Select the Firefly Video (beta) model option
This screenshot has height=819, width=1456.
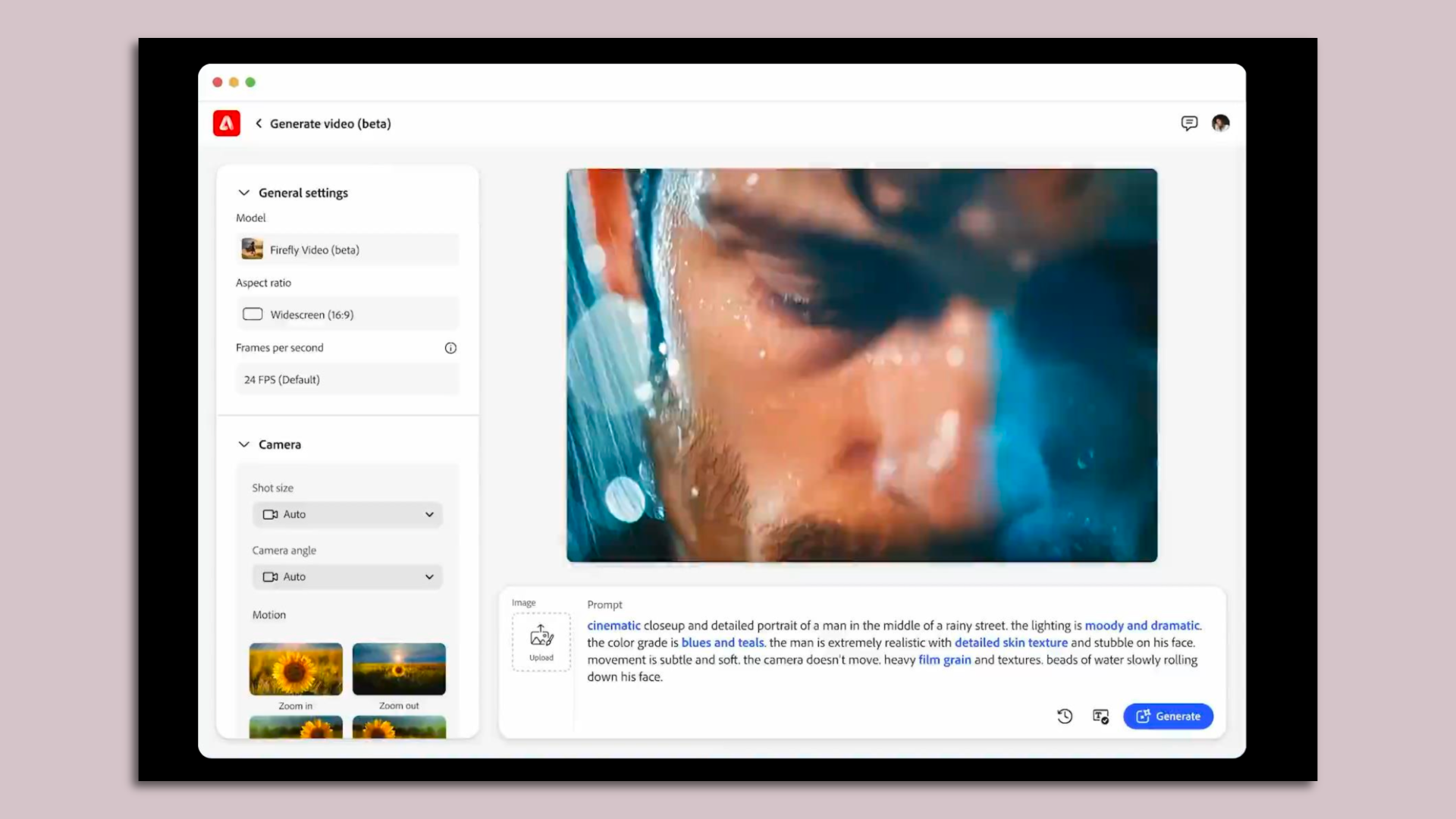(347, 249)
